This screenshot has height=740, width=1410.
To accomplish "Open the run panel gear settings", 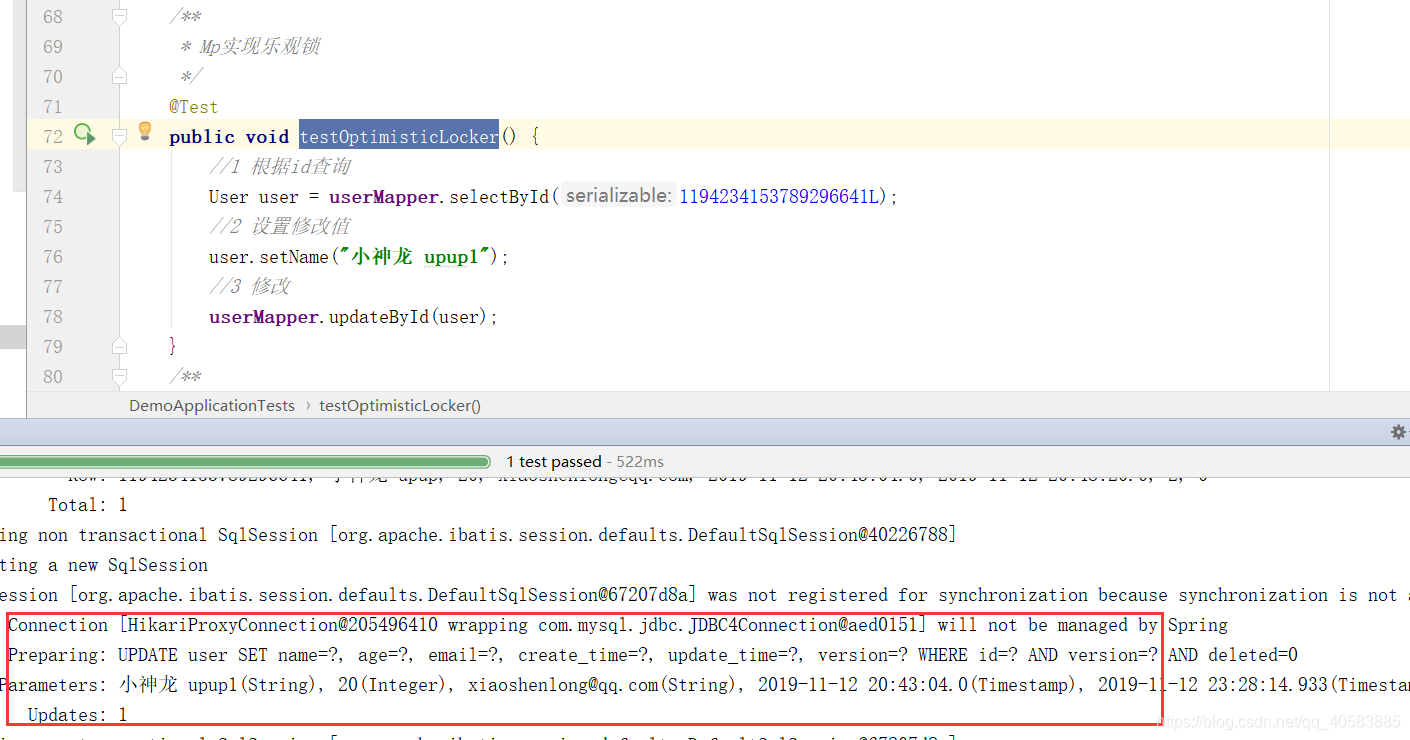I will click(1398, 432).
